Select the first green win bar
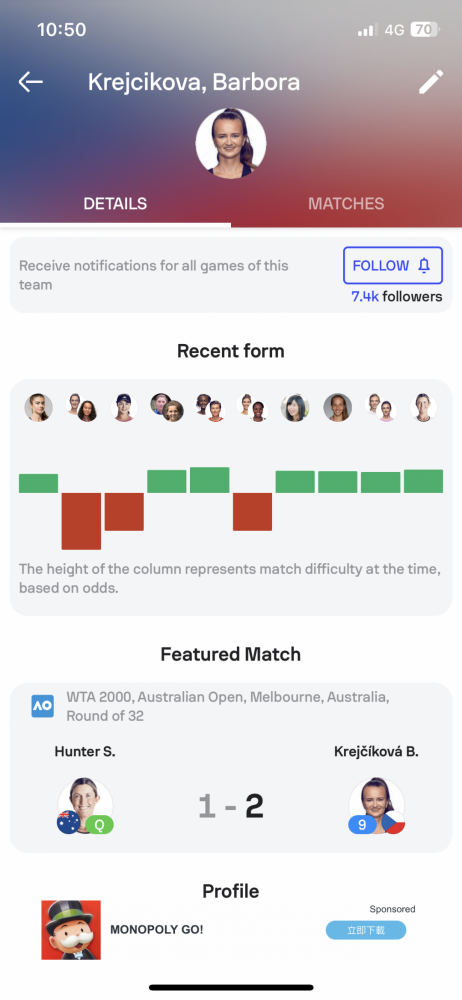 click(38, 483)
